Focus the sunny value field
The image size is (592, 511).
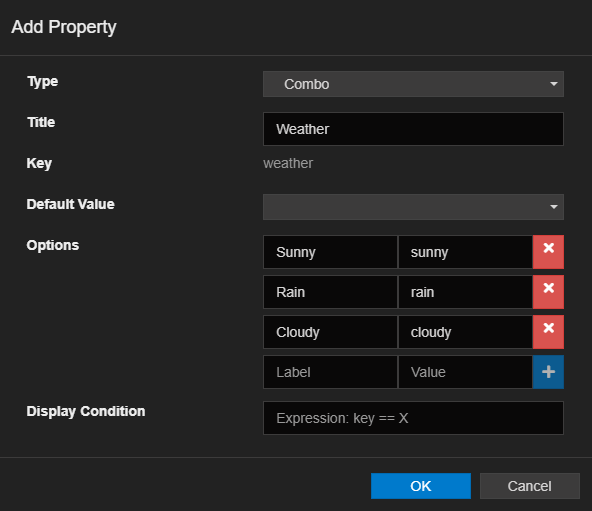tap(465, 252)
